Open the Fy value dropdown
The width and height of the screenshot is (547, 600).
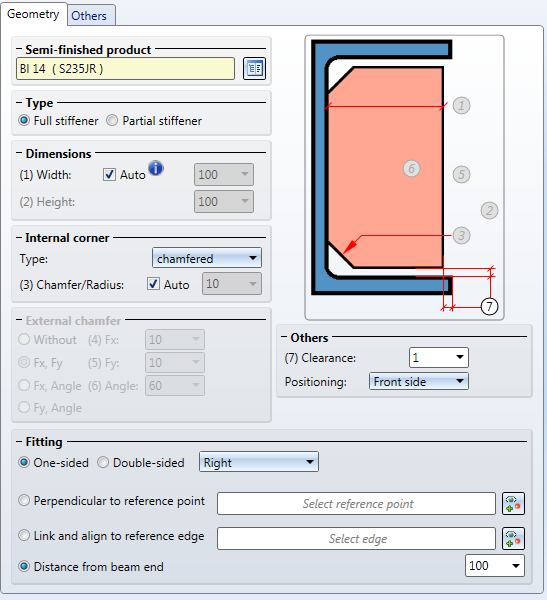coord(175,362)
